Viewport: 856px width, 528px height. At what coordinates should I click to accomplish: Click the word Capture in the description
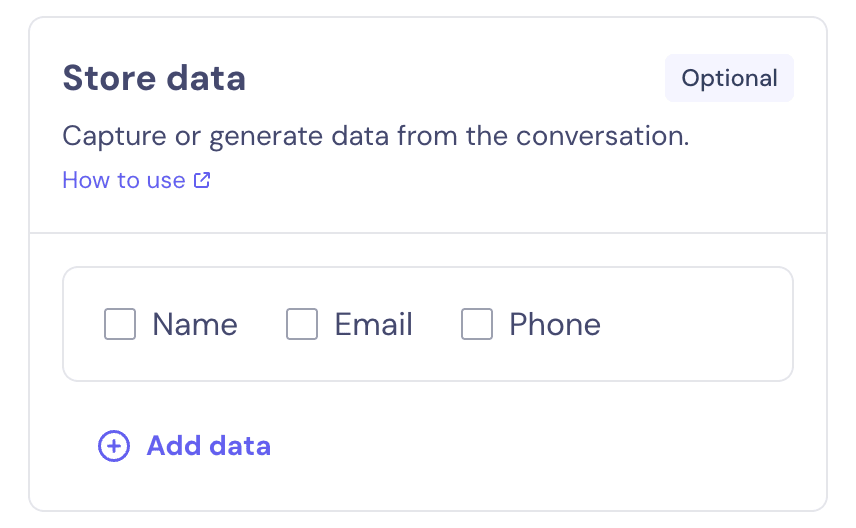pos(103,136)
